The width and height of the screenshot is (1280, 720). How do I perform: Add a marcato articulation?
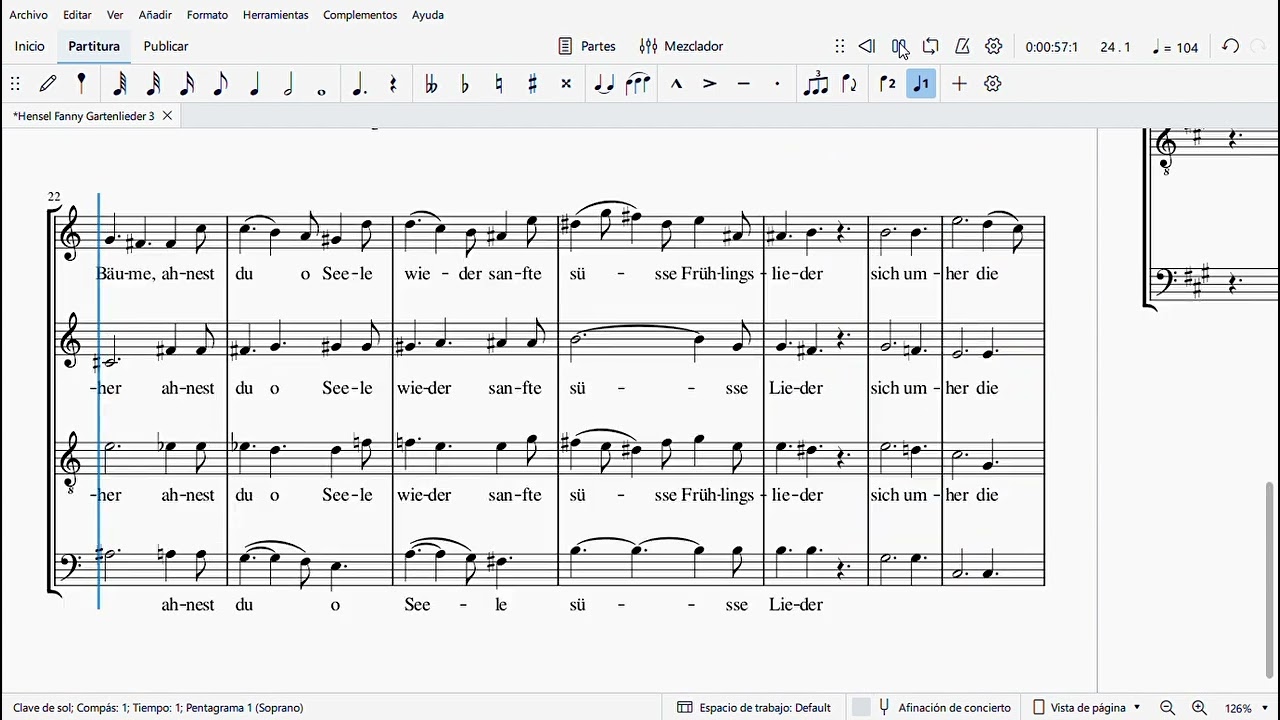pos(676,84)
